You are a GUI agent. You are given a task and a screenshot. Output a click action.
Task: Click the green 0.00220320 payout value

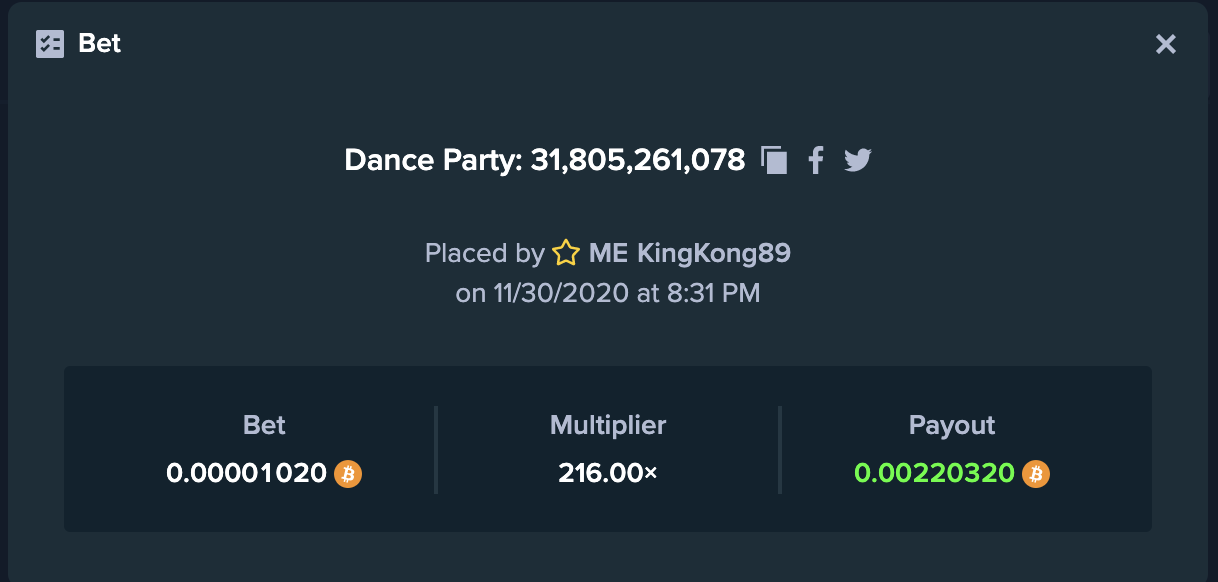point(935,473)
